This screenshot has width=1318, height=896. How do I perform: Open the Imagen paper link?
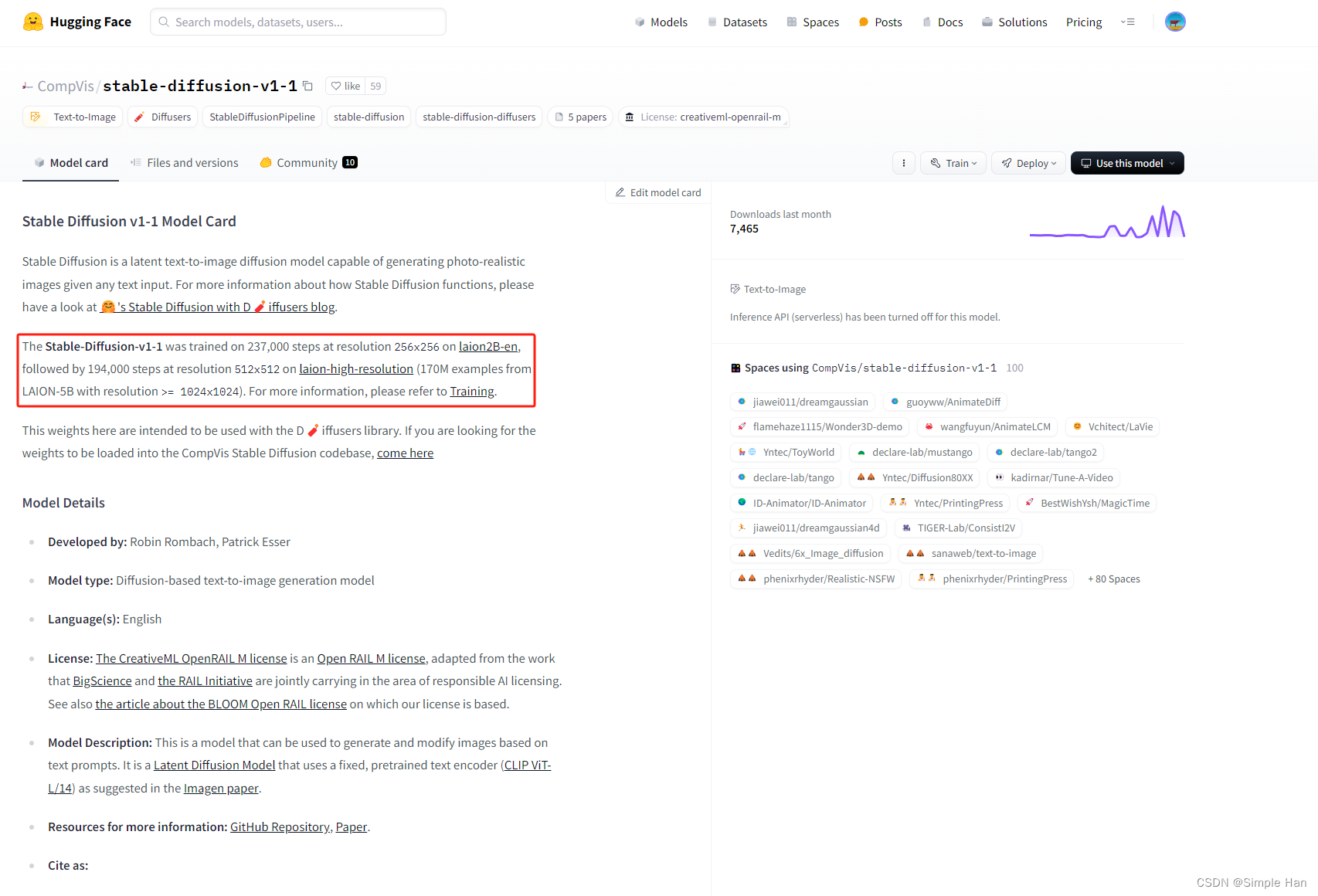pyautogui.click(x=221, y=788)
